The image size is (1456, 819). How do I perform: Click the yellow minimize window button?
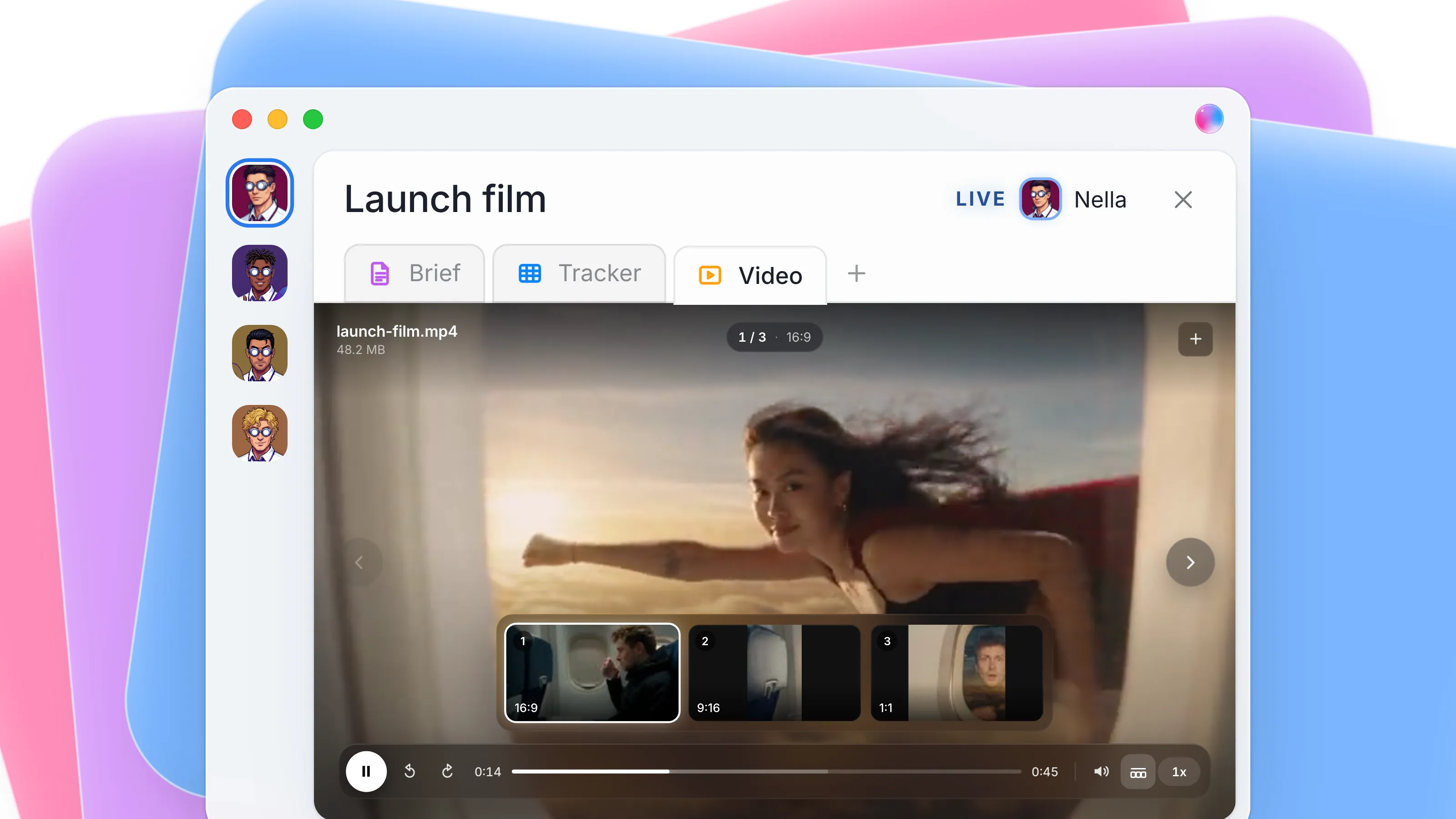point(278,119)
